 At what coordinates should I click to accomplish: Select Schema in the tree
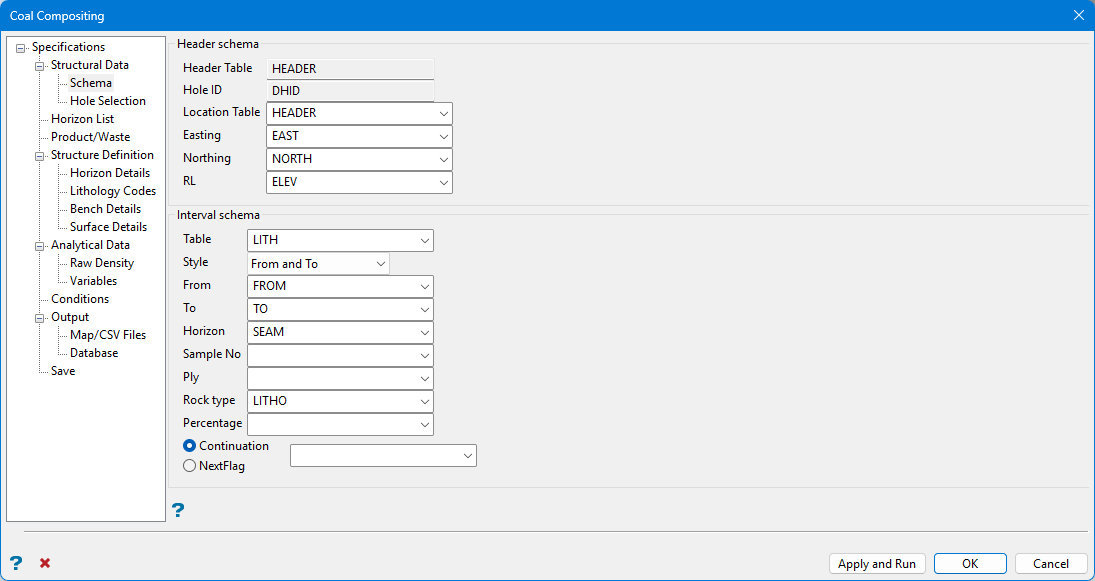coord(91,83)
